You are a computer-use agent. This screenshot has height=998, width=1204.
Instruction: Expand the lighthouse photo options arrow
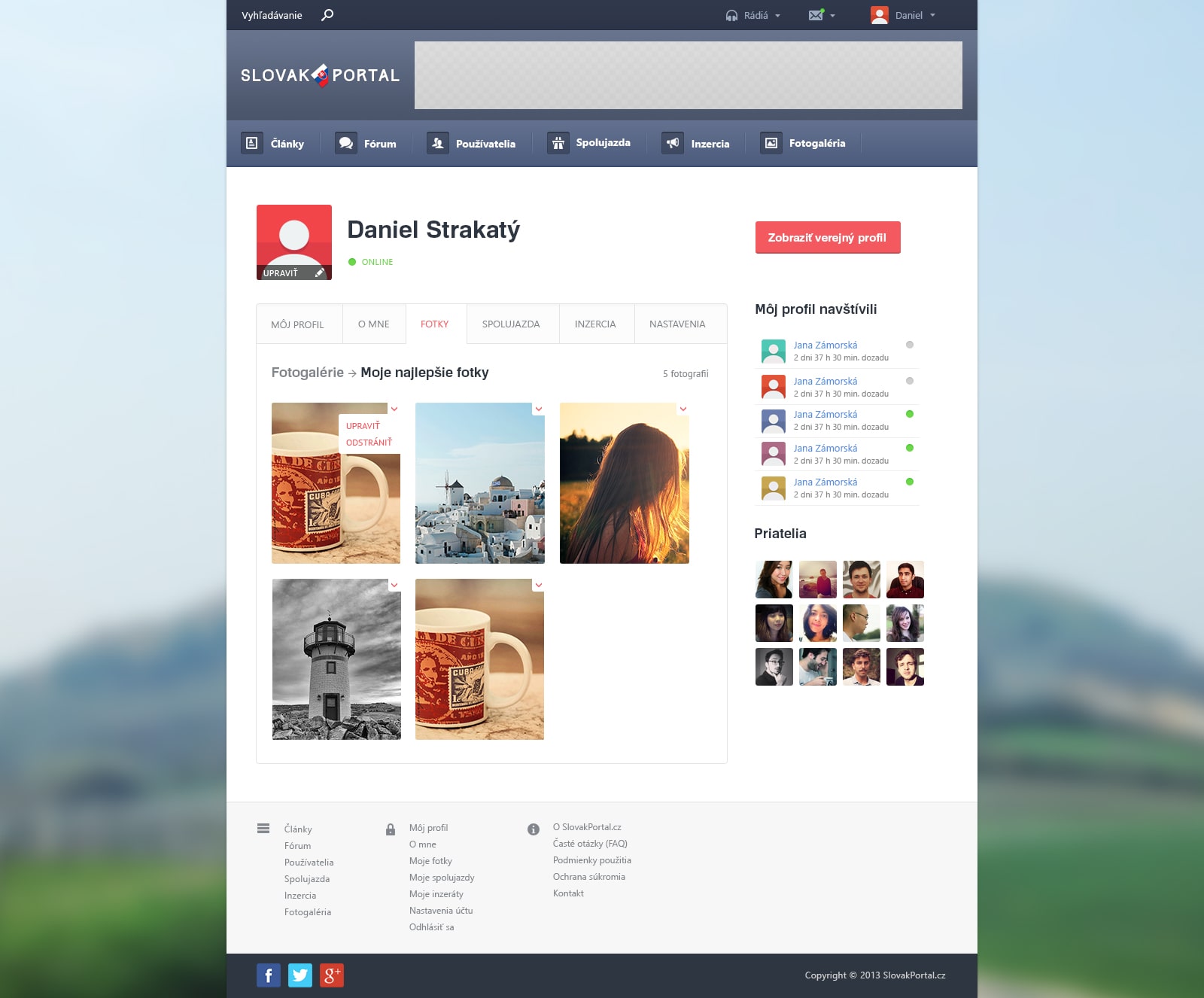(x=394, y=586)
